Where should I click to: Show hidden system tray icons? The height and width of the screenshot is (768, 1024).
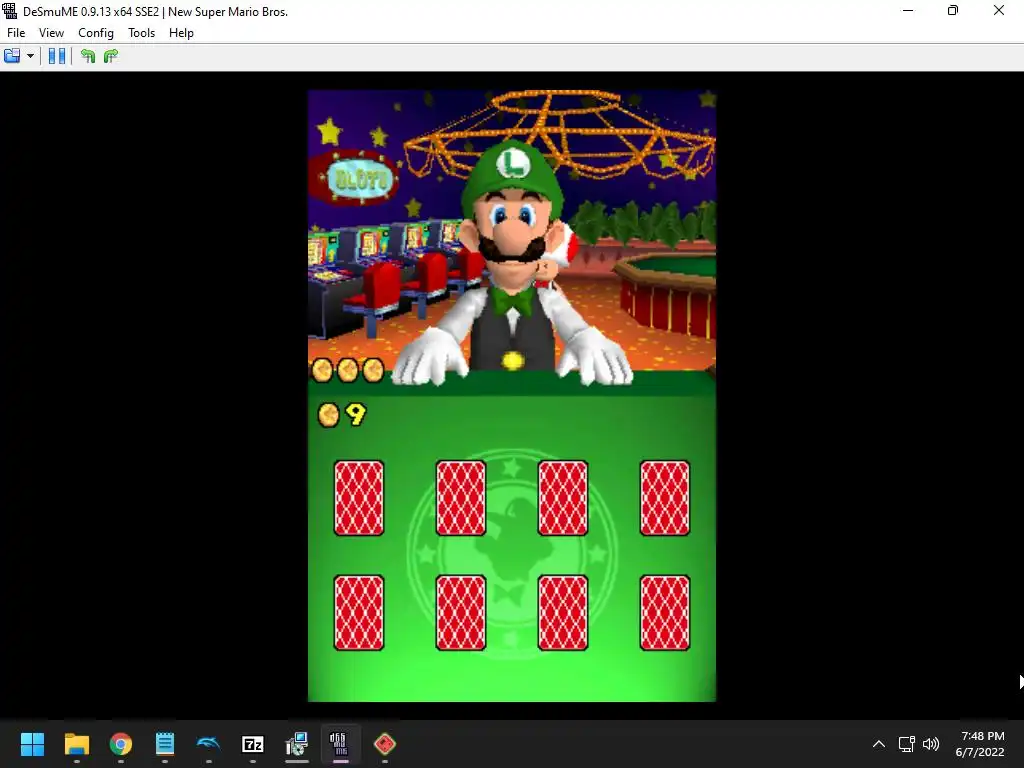879,744
